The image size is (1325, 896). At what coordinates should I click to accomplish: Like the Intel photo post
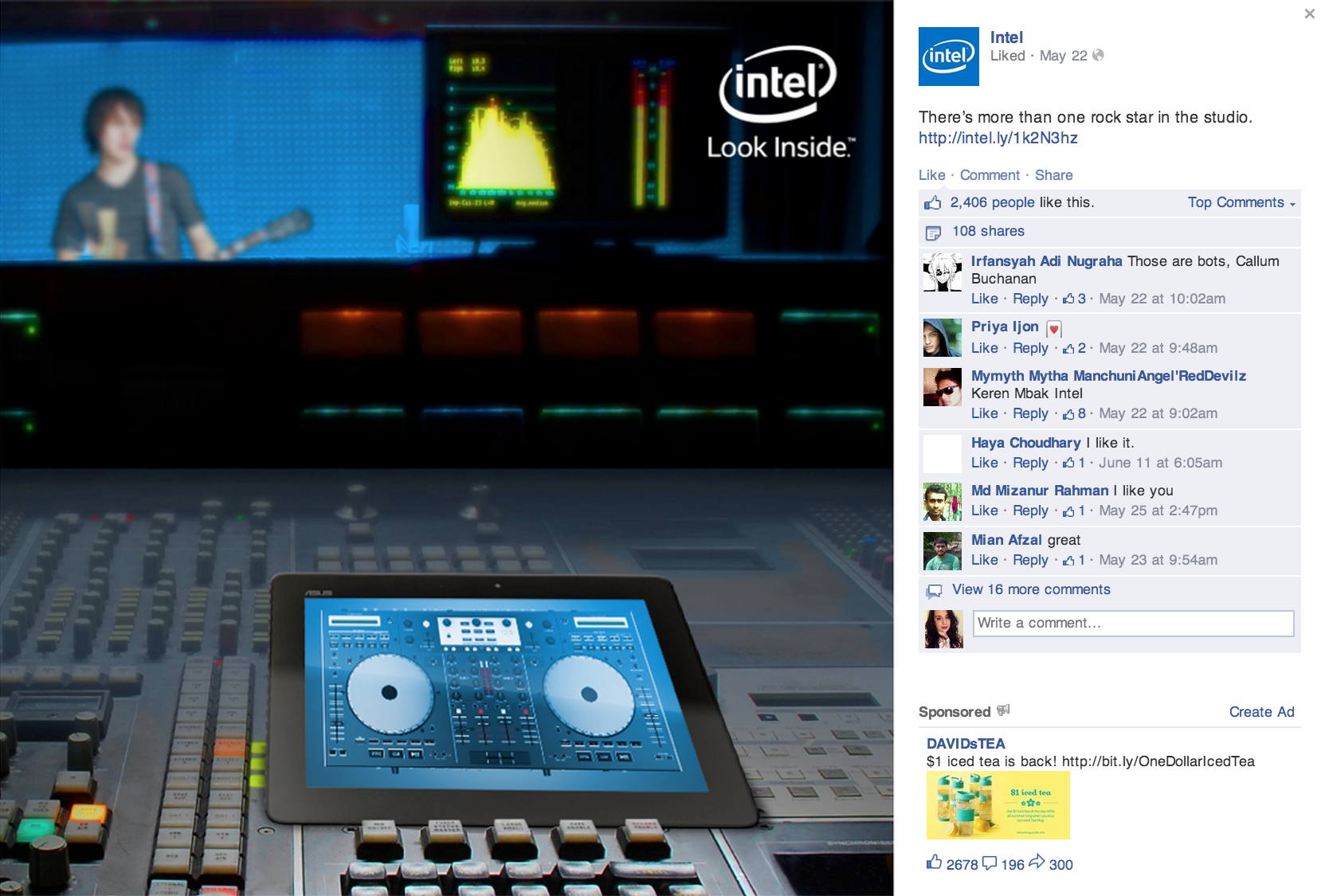(931, 175)
